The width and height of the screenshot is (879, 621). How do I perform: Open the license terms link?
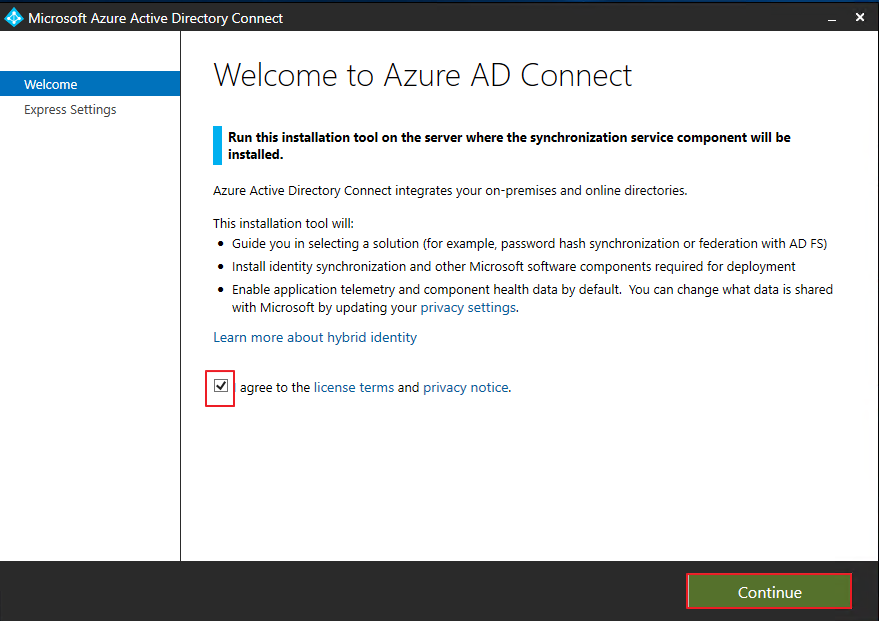(x=354, y=387)
